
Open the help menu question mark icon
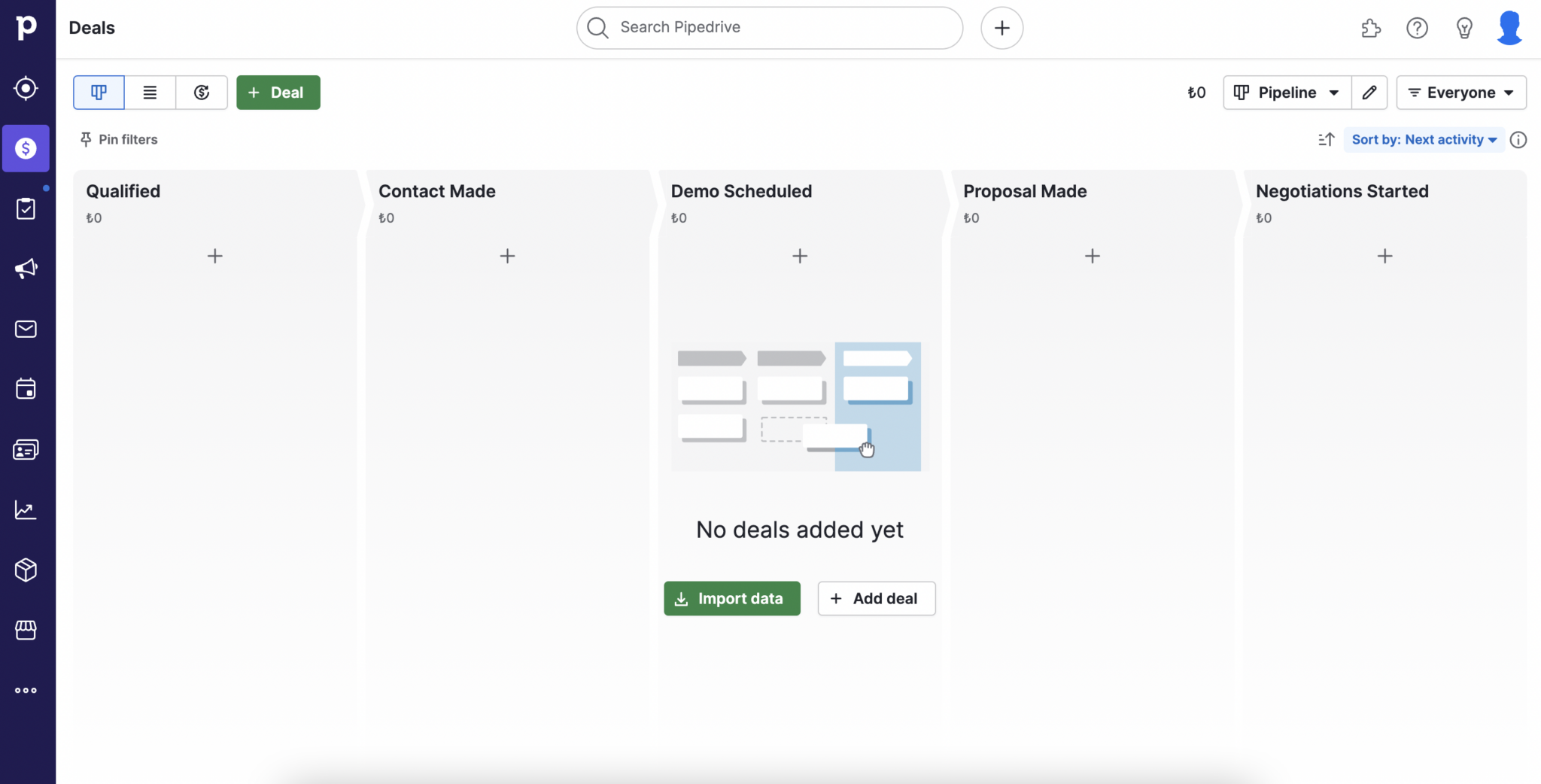pyautogui.click(x=1417, y=28)
